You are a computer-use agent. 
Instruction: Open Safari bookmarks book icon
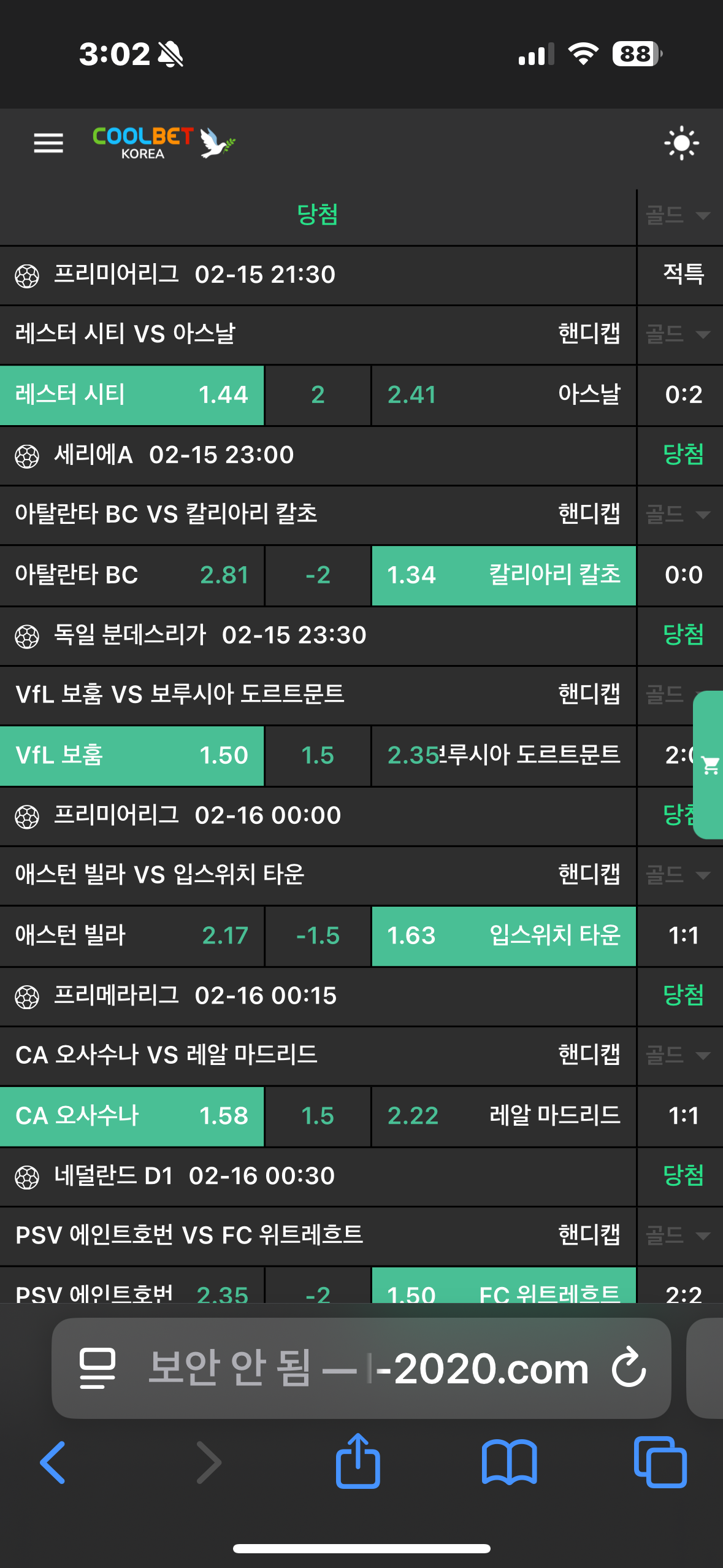click(x=509, y=1462)
